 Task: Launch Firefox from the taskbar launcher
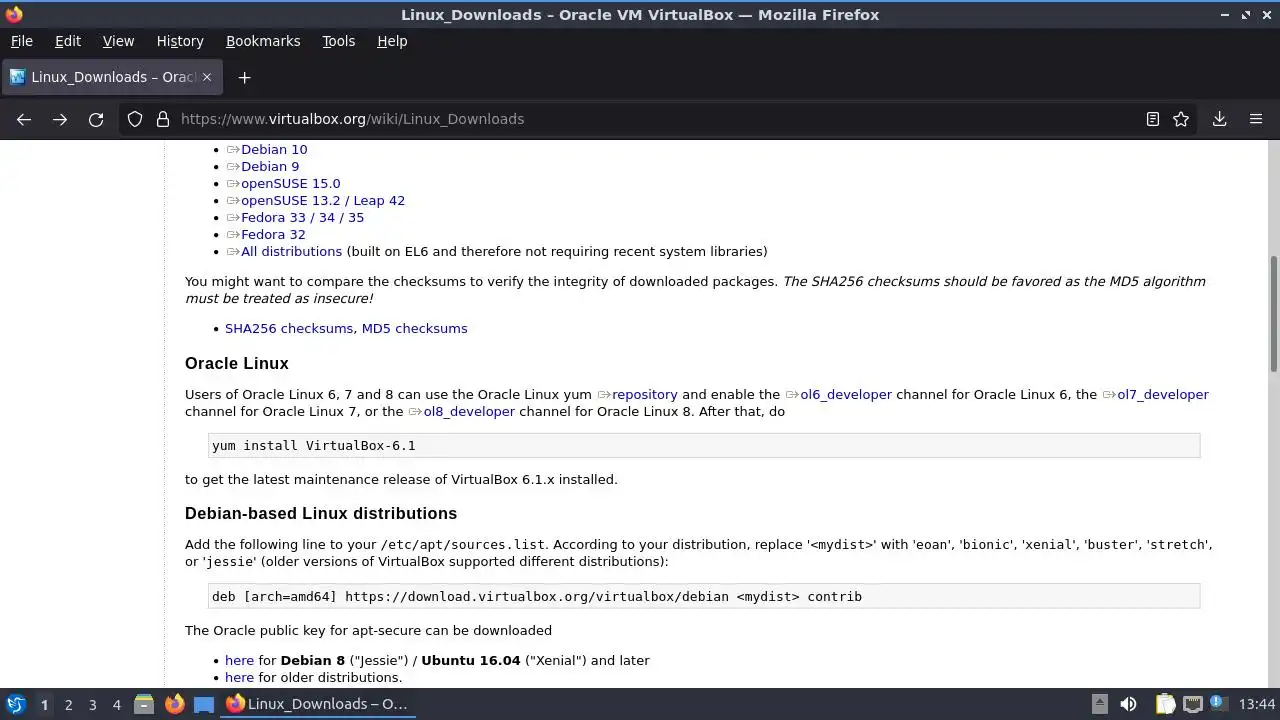[x=174, y=704]
